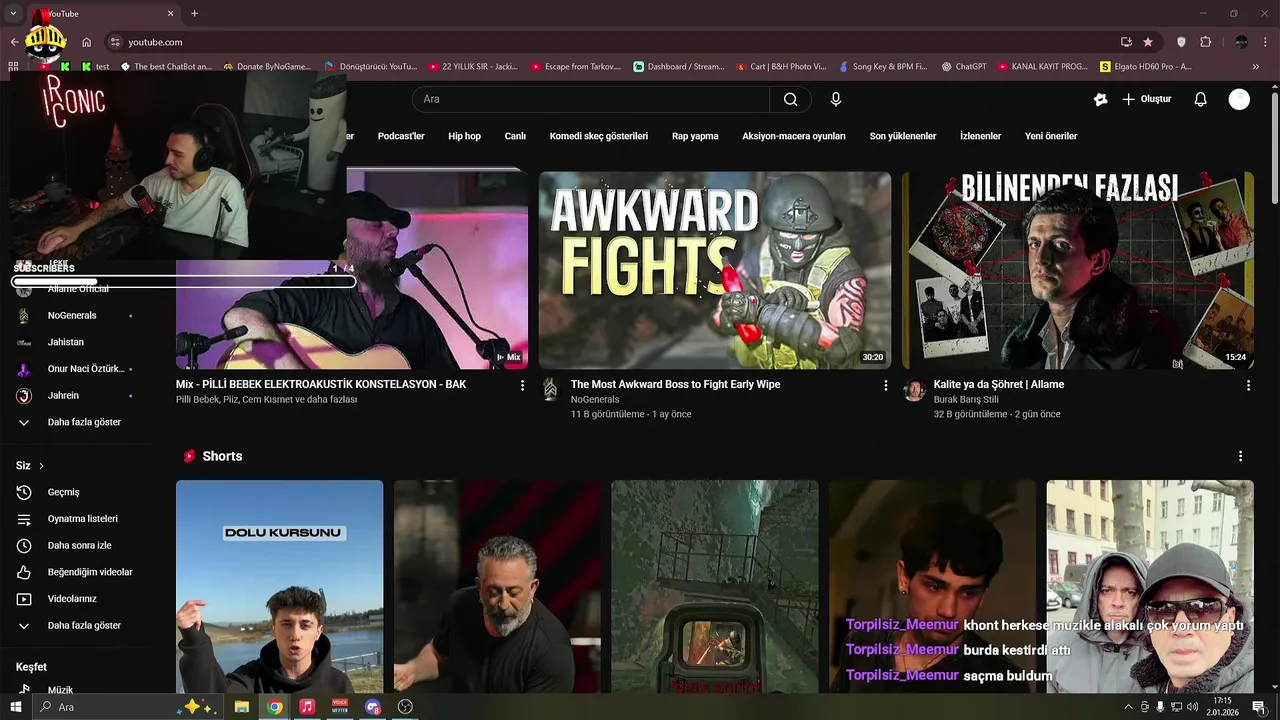Click the sparkle icon left of Oluştur
Viewport: 1280px width, 720px height.
(1101, 99)
